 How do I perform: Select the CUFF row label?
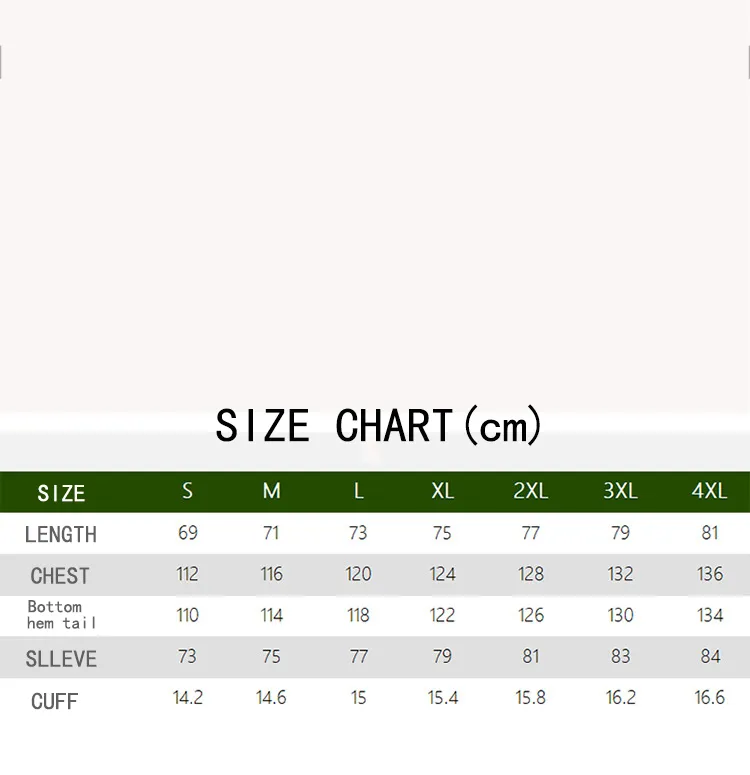tap(54, 701)
